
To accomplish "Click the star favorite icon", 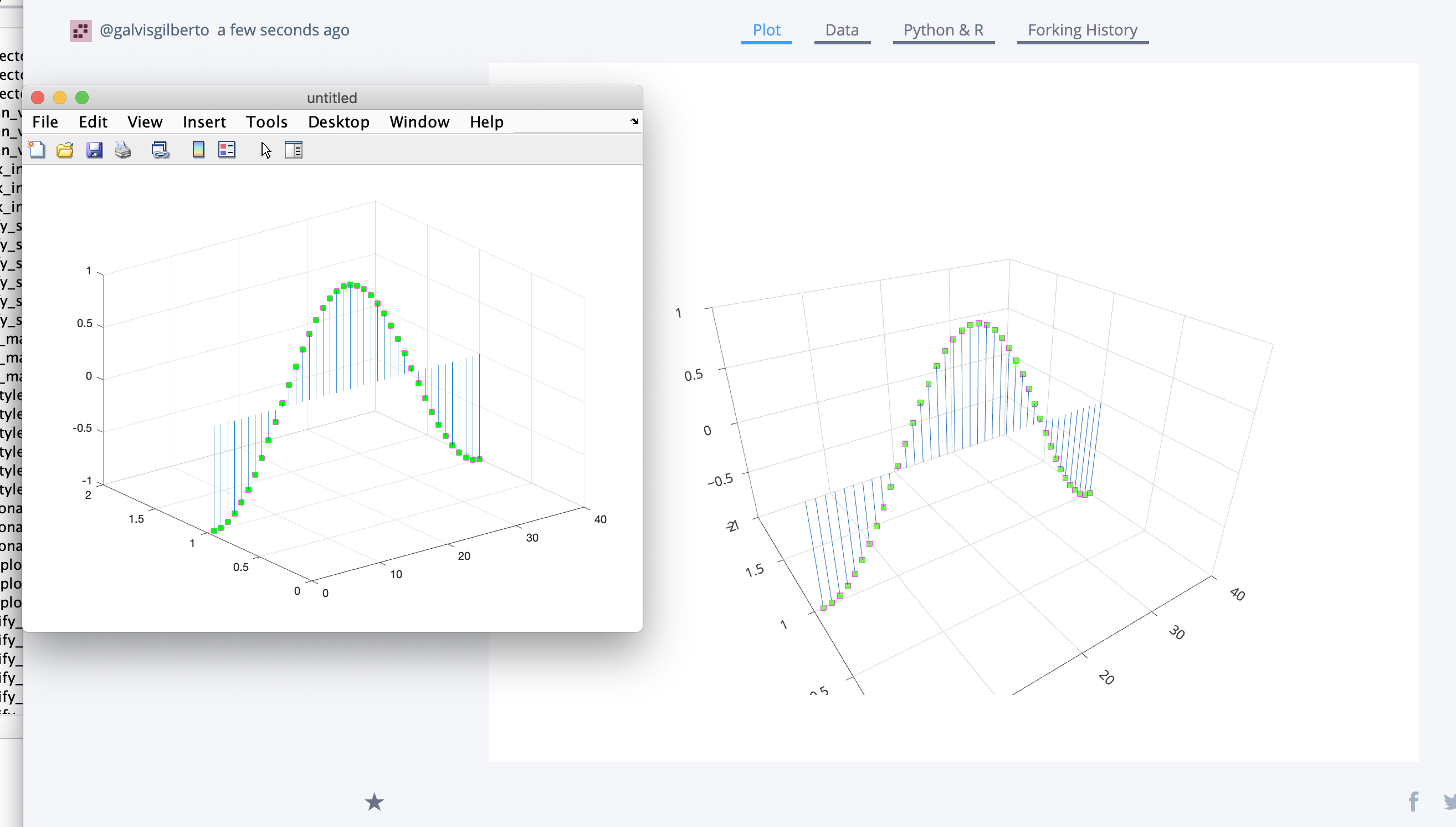I will click(x=374, y=802).
